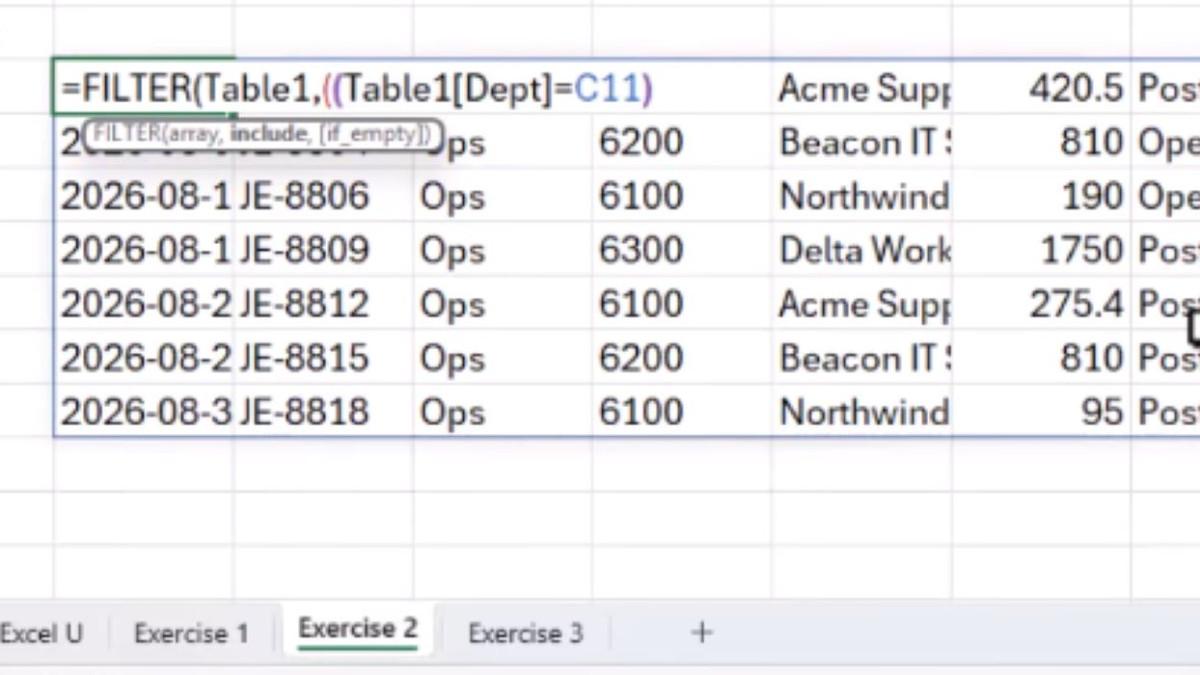Image resolution: width=1200 pixels, height=675 pixels.
Task: Select cell containing JE-8818
Action: tap(323, 412)
